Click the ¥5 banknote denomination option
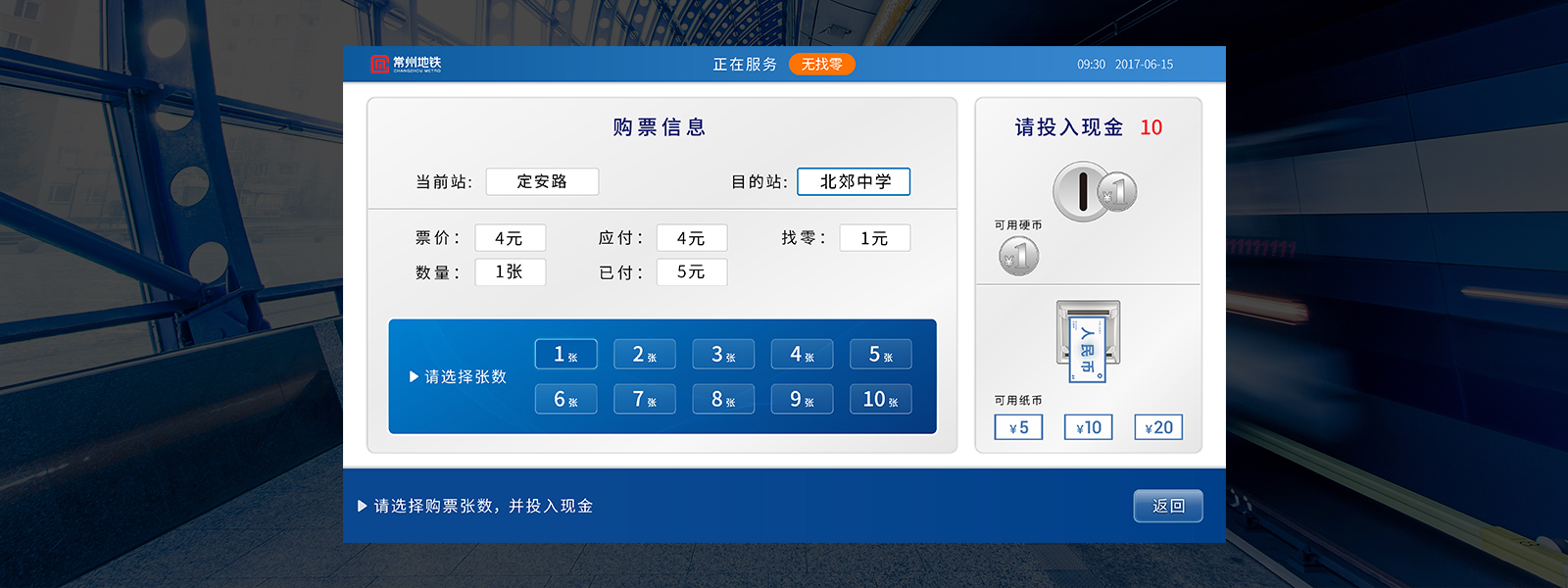Screen dimensions: 1568x588 tap(1017, 426)
